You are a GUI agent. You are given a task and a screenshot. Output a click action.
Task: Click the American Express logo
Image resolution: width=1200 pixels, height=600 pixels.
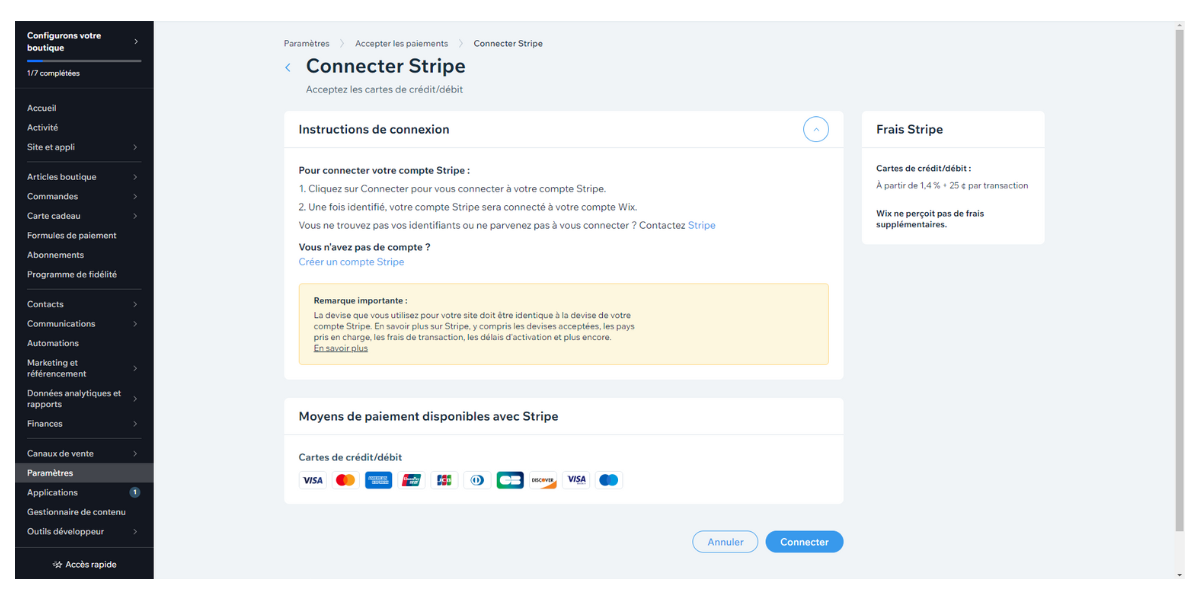[378, 480]
